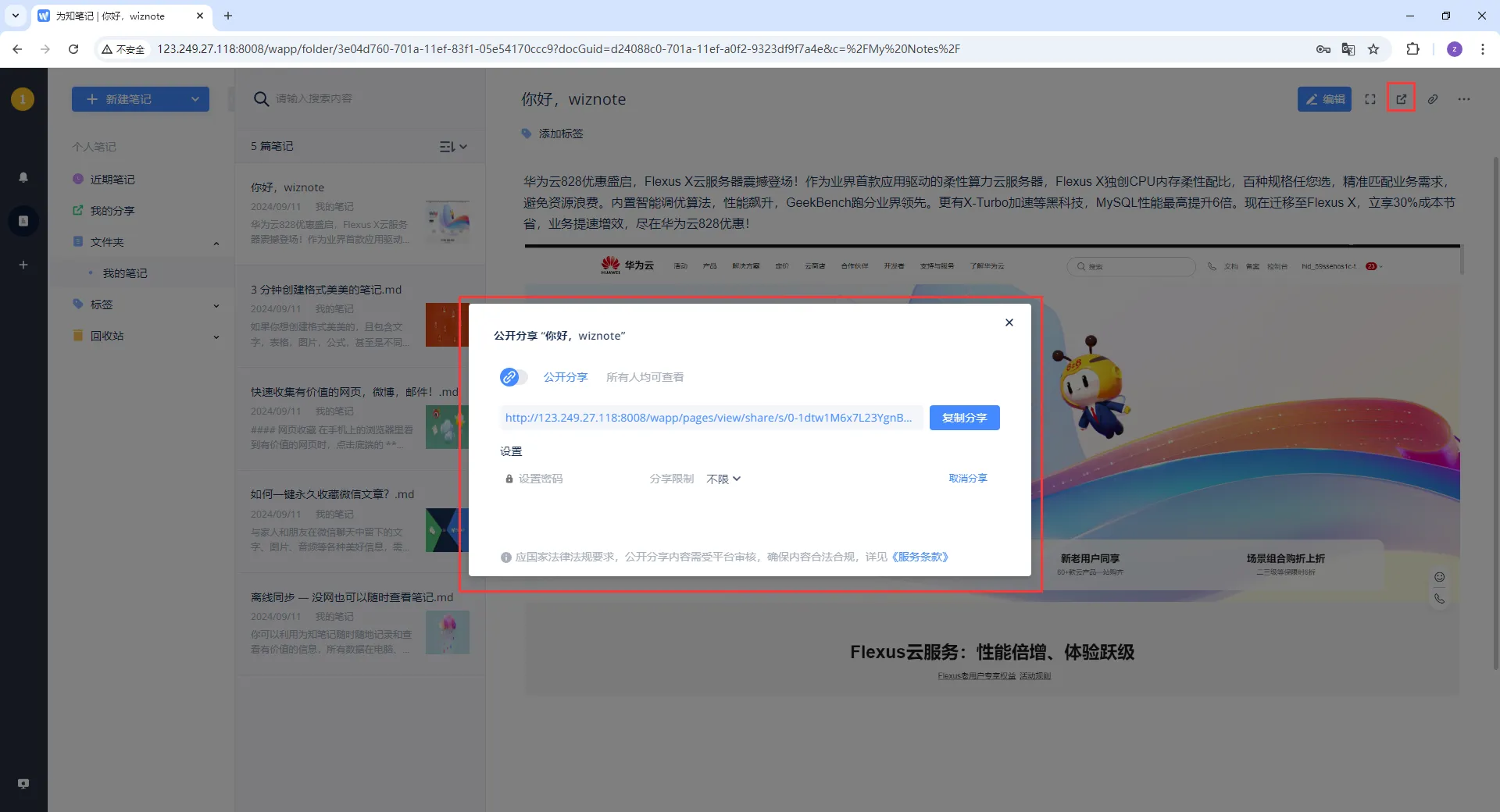1500x812 pixels.
Task: Open the 服务条款 terms link
Action: pos(920,557)
